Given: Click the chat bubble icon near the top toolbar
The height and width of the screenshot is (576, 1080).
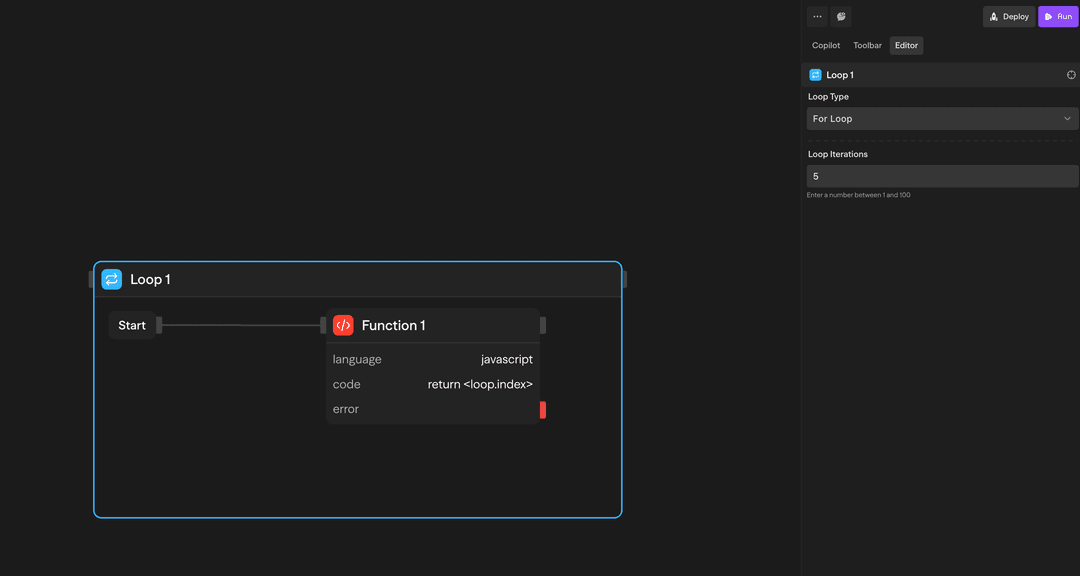Looking at the screenshot, I should [841, 16].
